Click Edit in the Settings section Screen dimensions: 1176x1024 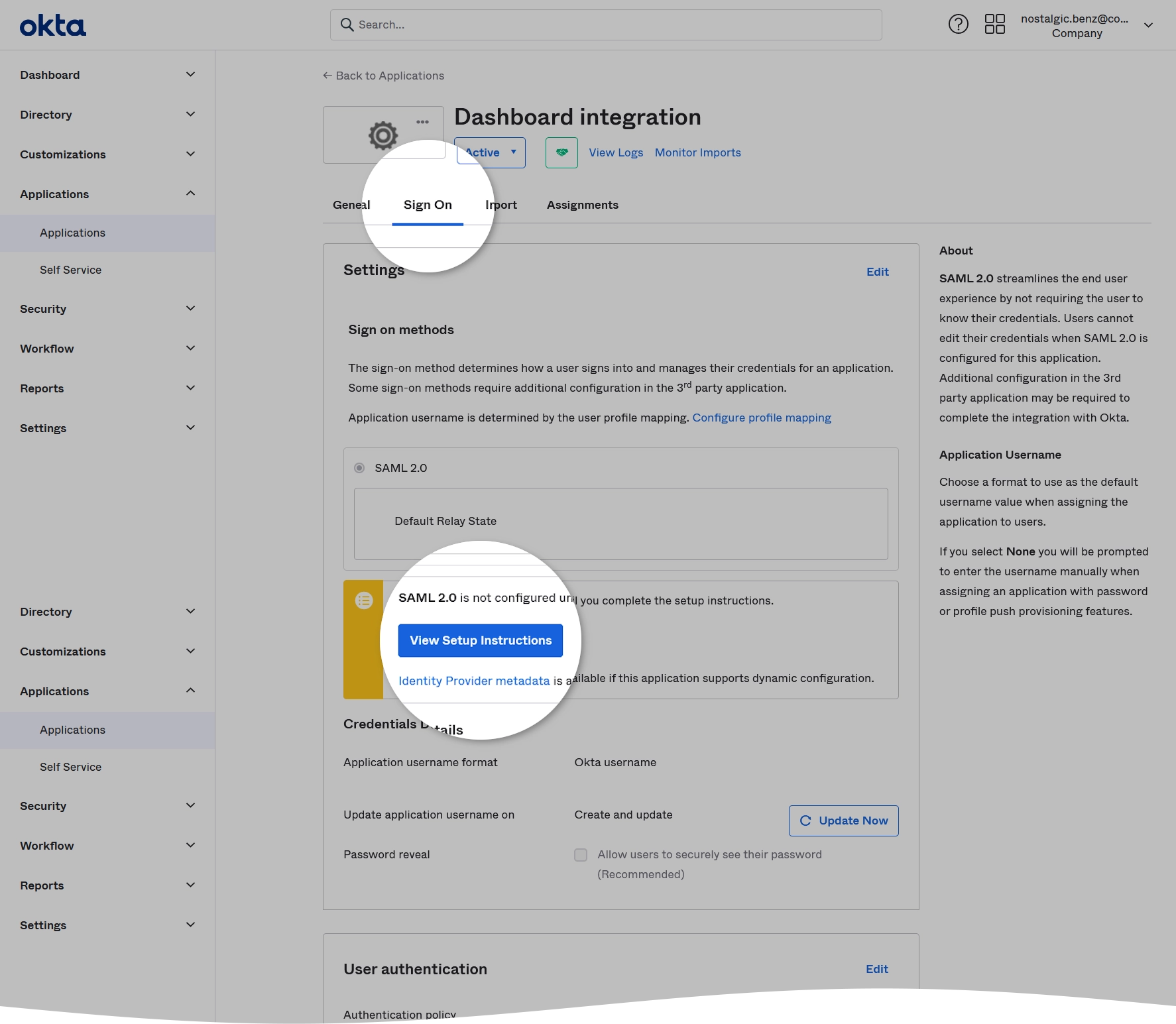tap(878, 272)
